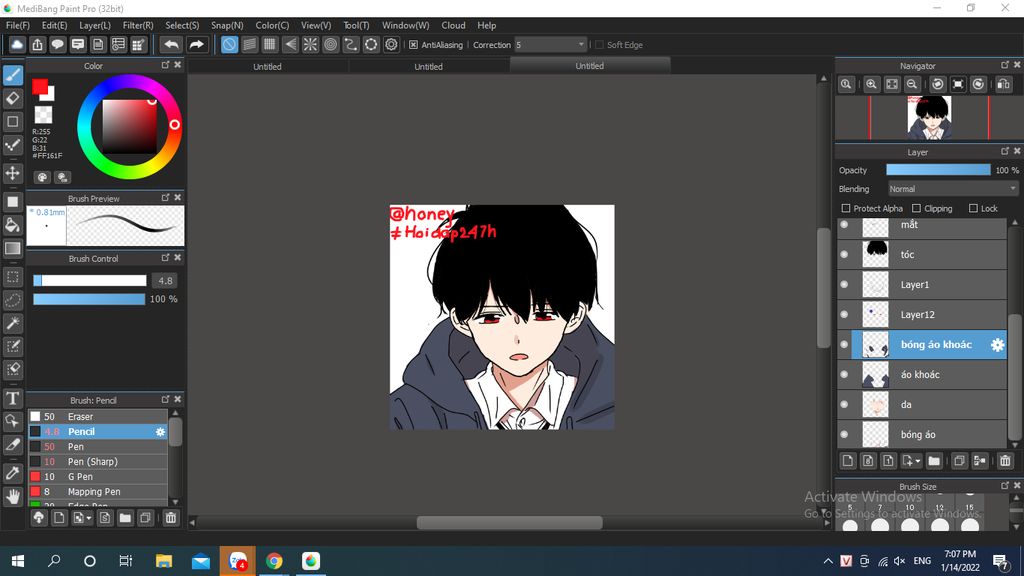Hide the tóc layer
The image size is (1024, 576).
[x=844, y=255]
